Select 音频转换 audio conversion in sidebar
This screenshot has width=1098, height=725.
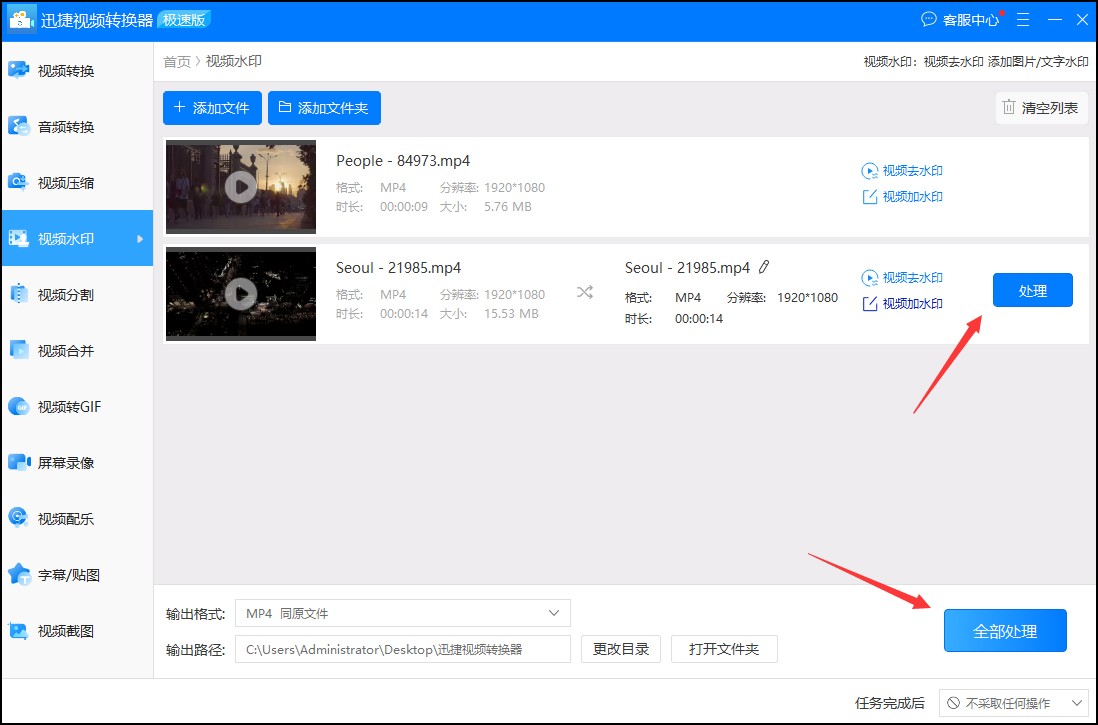tap(66, 127)
